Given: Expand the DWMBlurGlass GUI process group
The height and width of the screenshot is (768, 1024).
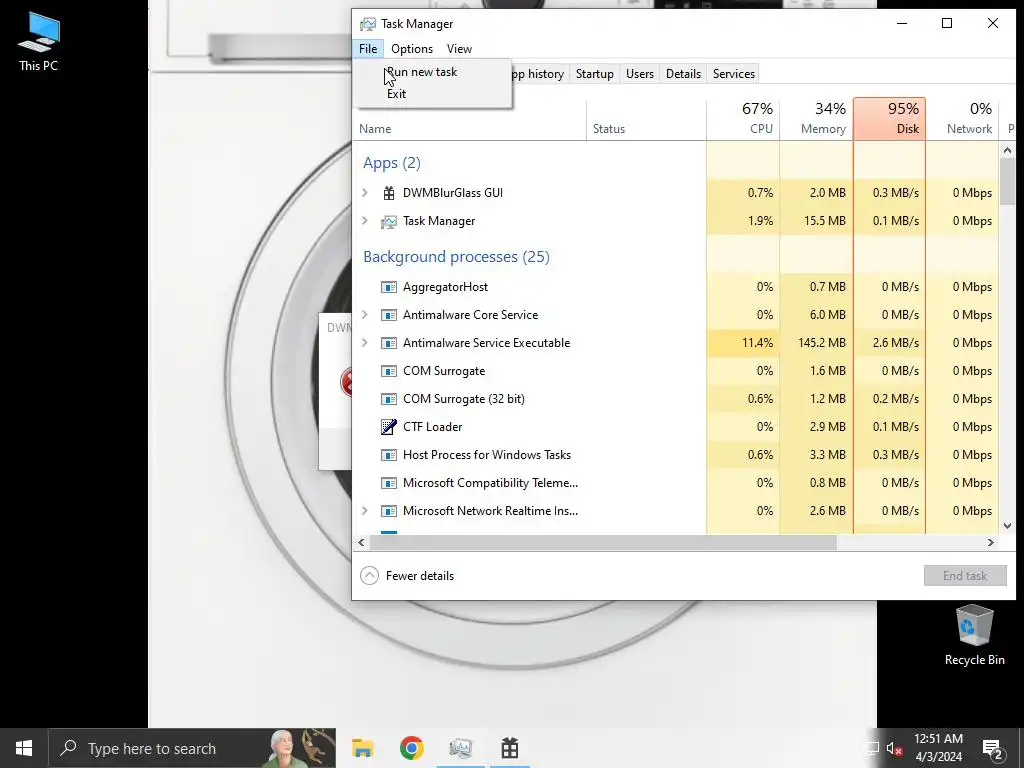Looking at the screenshot, I should pyautogui.click(x=365, y=193).
